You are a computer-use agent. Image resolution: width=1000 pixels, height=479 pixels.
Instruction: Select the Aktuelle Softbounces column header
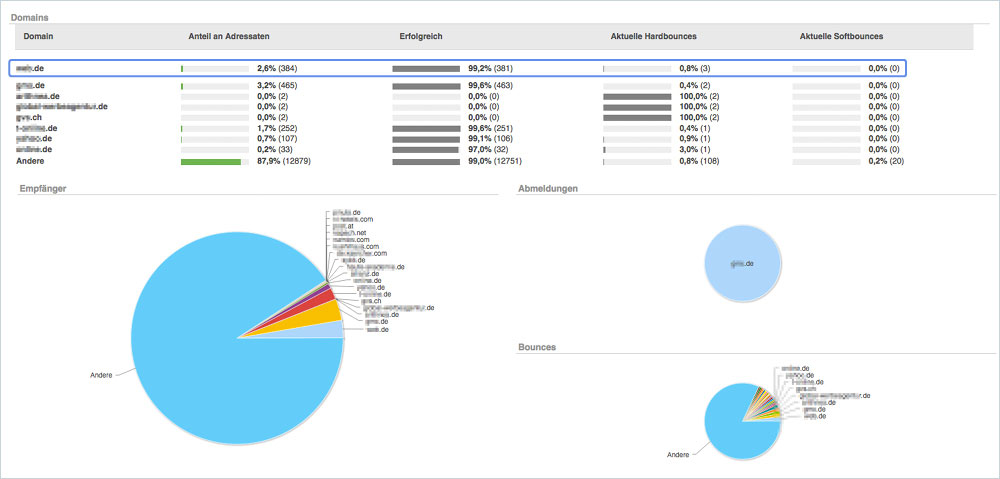pyautogui.click(x=841, y=36)
